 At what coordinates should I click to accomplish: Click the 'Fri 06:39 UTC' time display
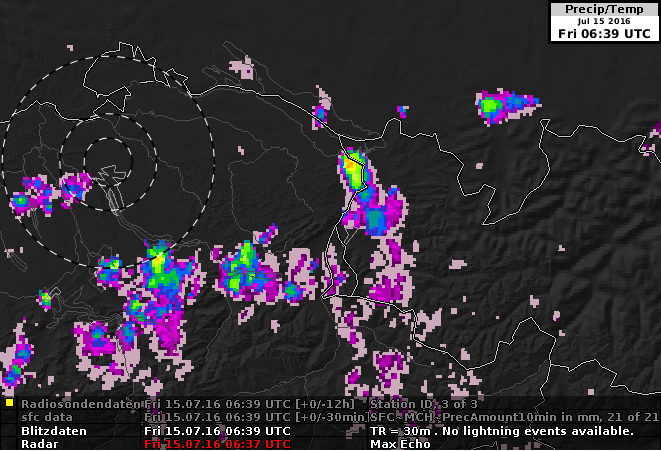[x=605, y=34]
